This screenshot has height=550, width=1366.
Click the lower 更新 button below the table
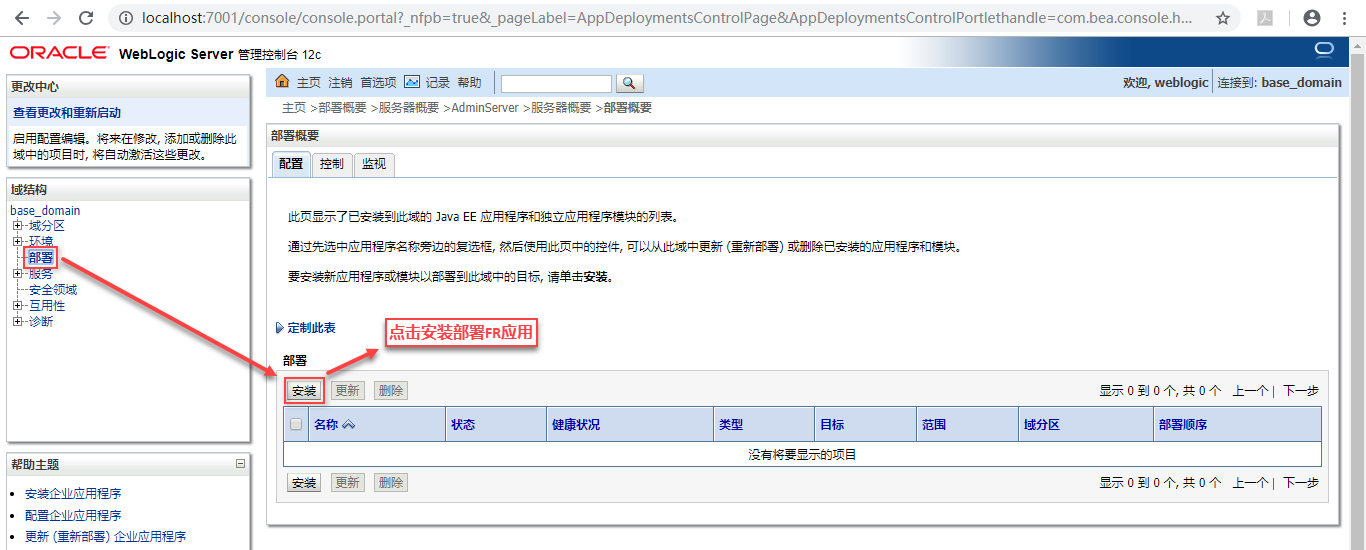[x=347, y=483]
